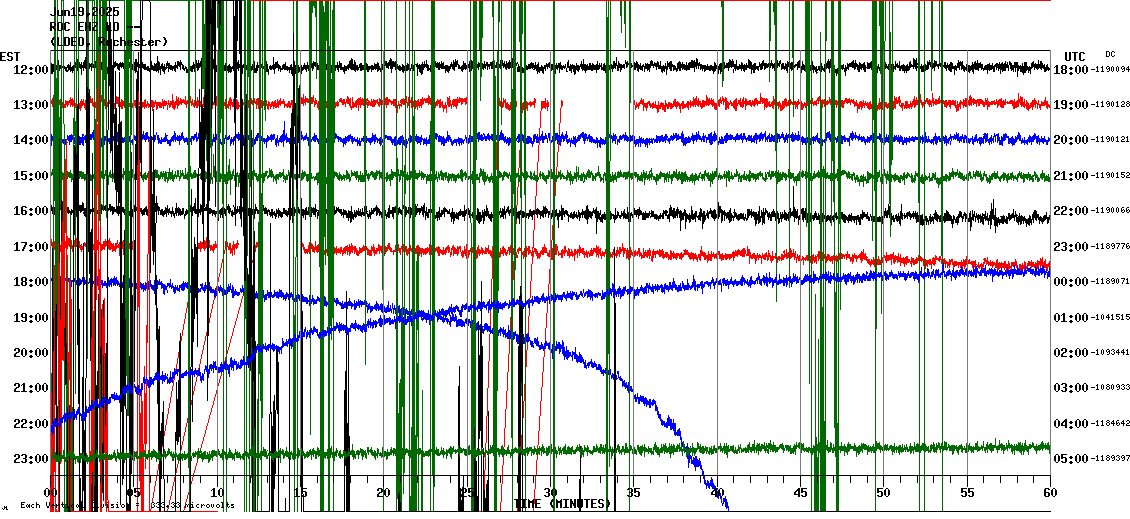This screenshot has height=519, width=1130.
Task: Select the 05:00 UTC hour label
Action: tap(1070, 458)
